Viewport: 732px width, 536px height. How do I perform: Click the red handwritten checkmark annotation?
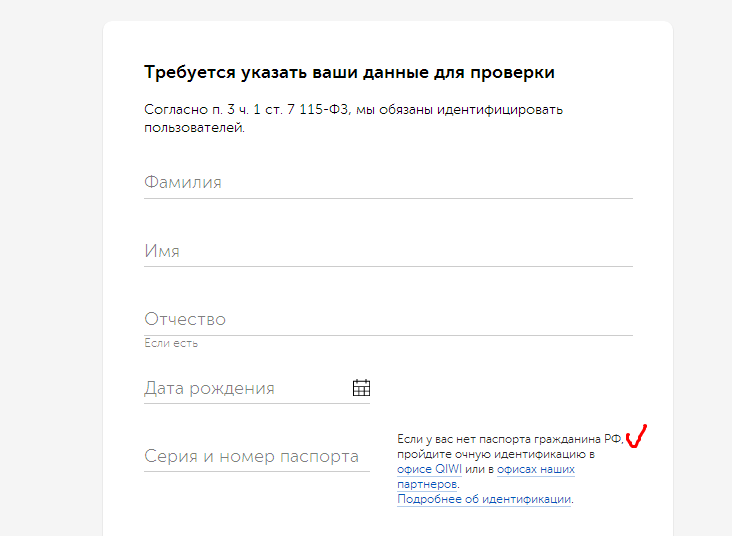636,437
